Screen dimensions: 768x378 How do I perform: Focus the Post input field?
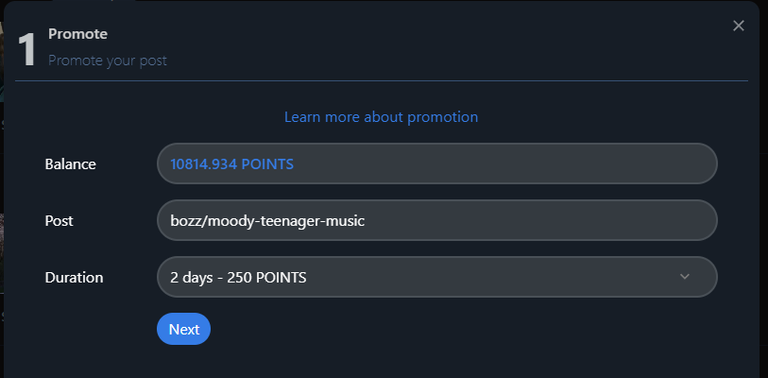pyautogui.click(x=437, y=220)
